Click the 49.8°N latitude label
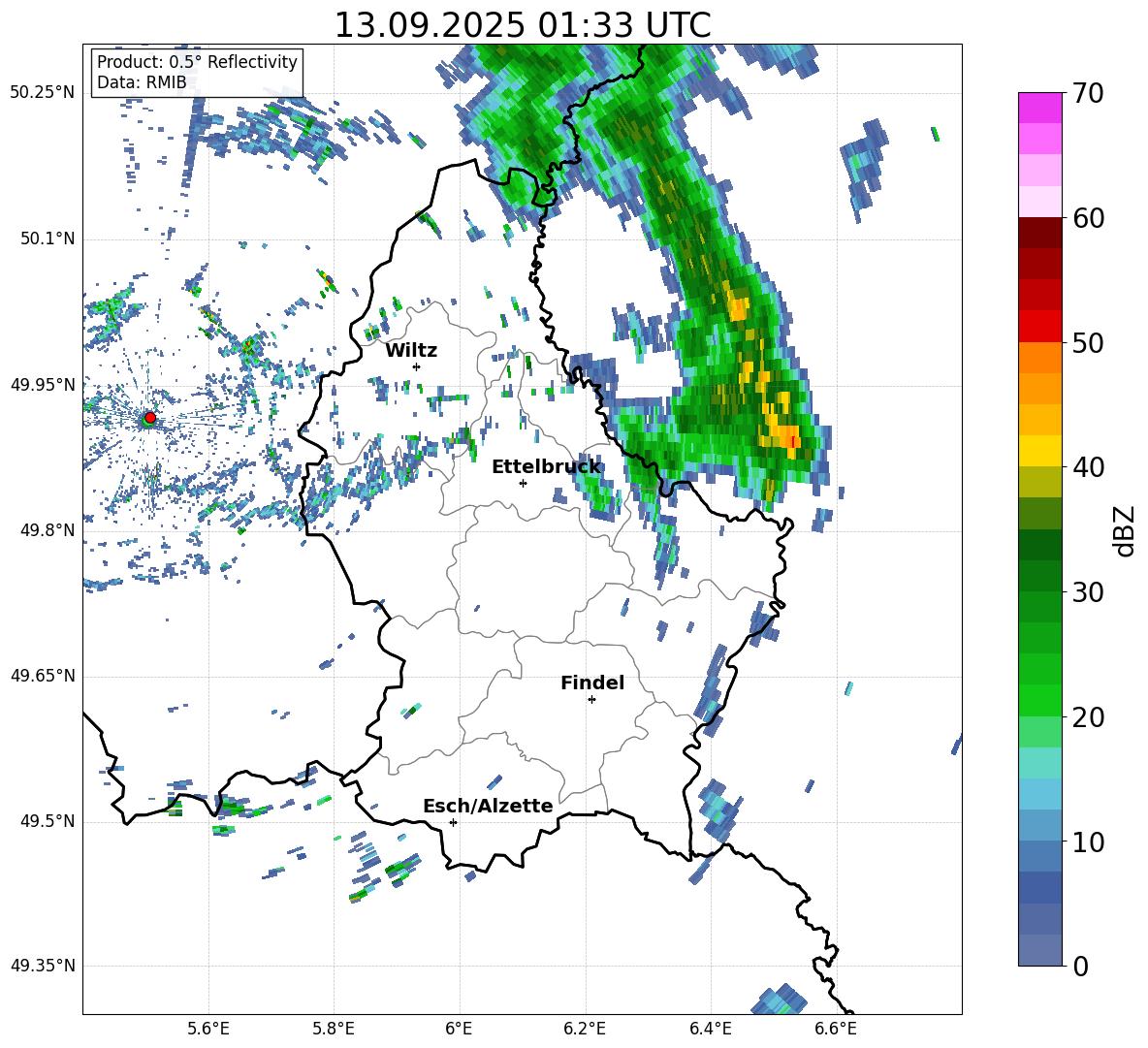This screenshot has width=1148, height=1048. click(x=47, y=530)
